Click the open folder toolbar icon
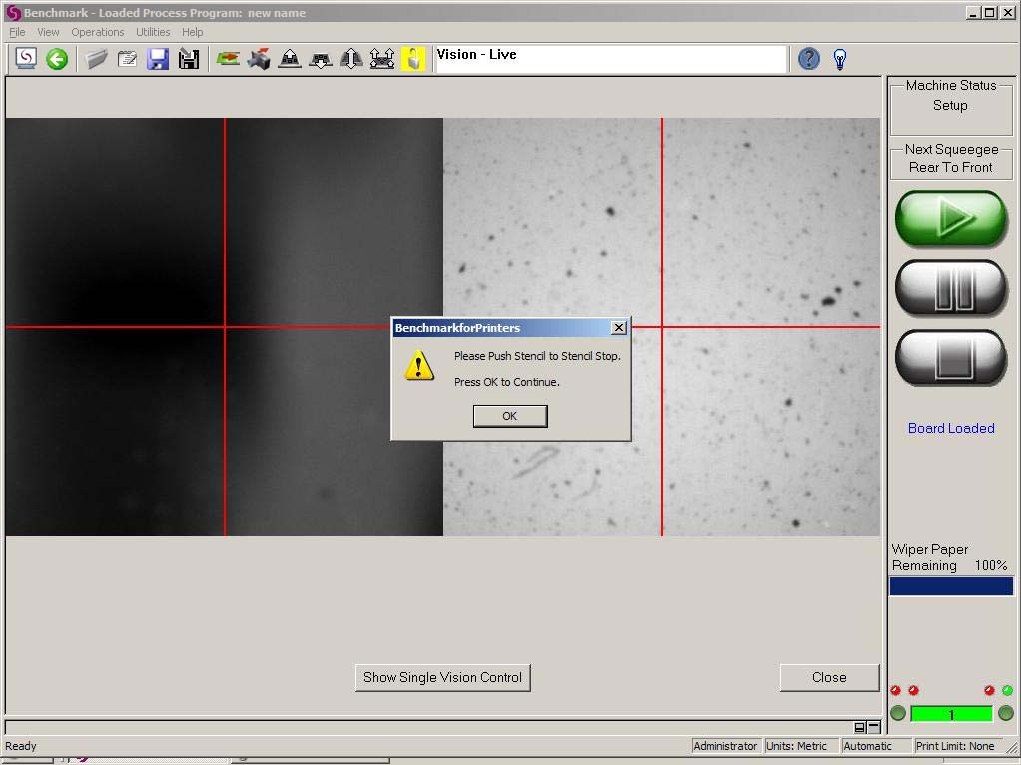 (x=97, y=59)
